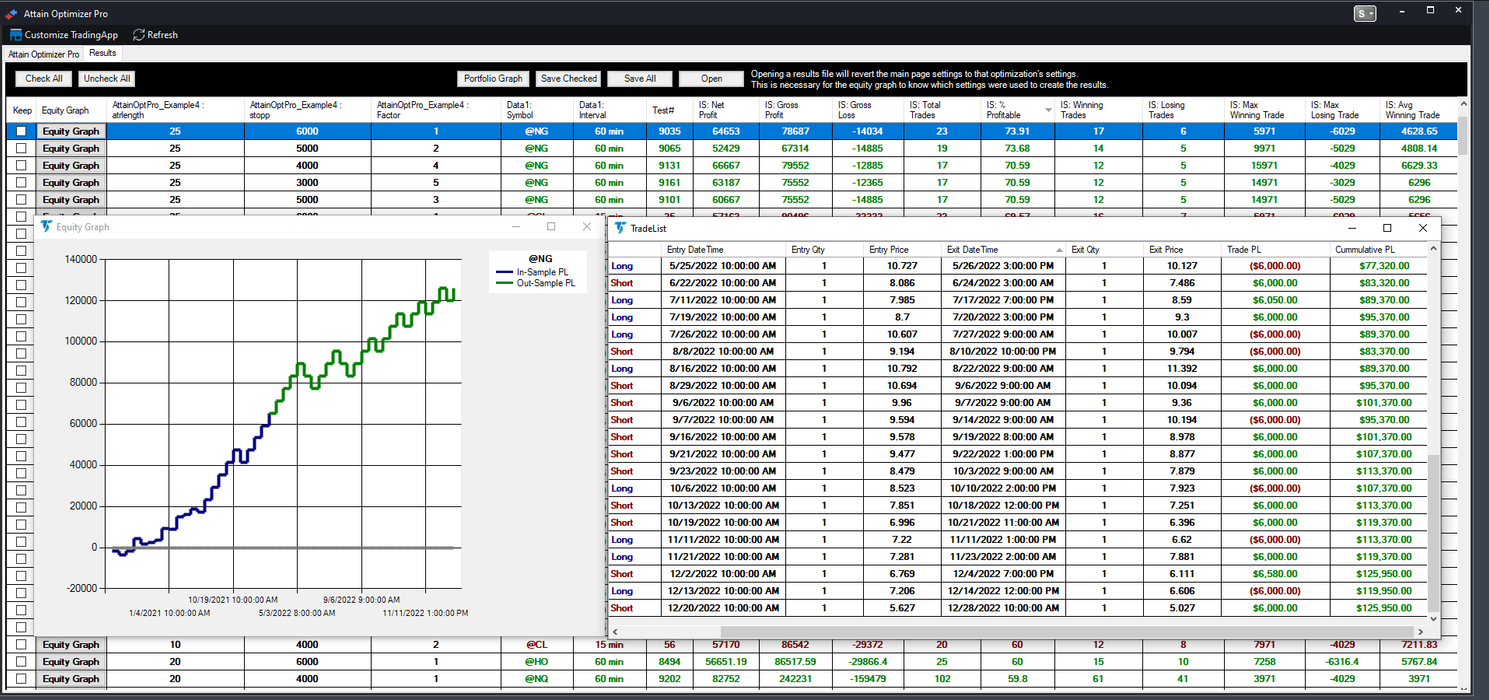Open the S workspace dropdown in the title bar

point(1365,13)
